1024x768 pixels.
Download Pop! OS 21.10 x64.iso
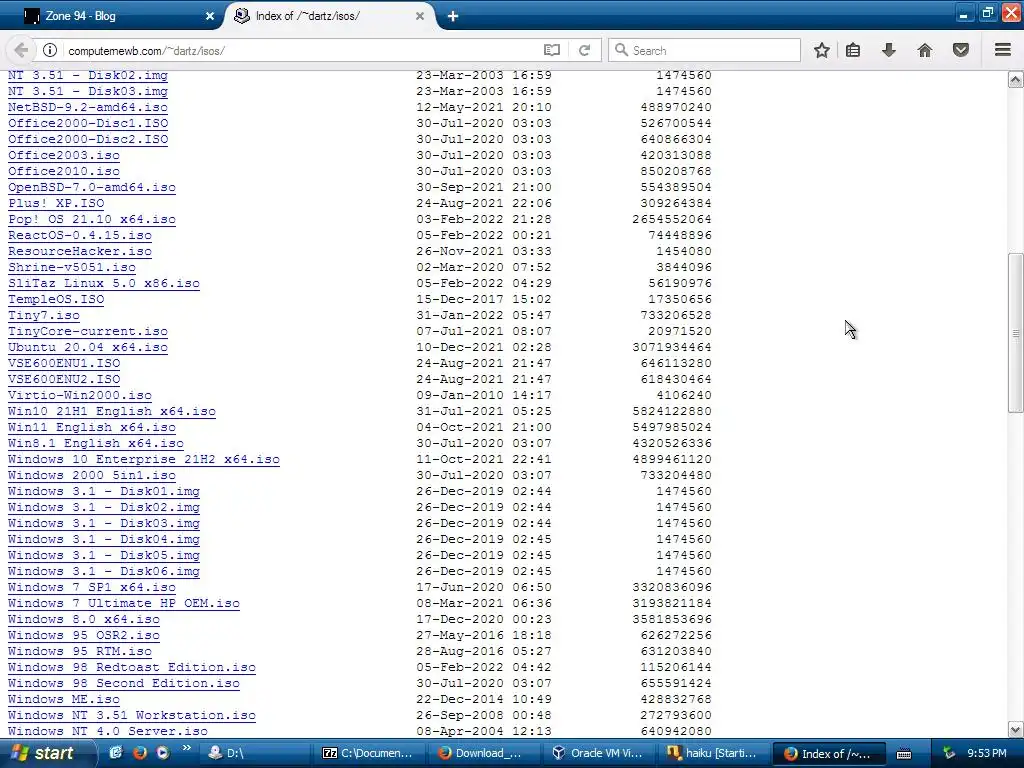91,219
